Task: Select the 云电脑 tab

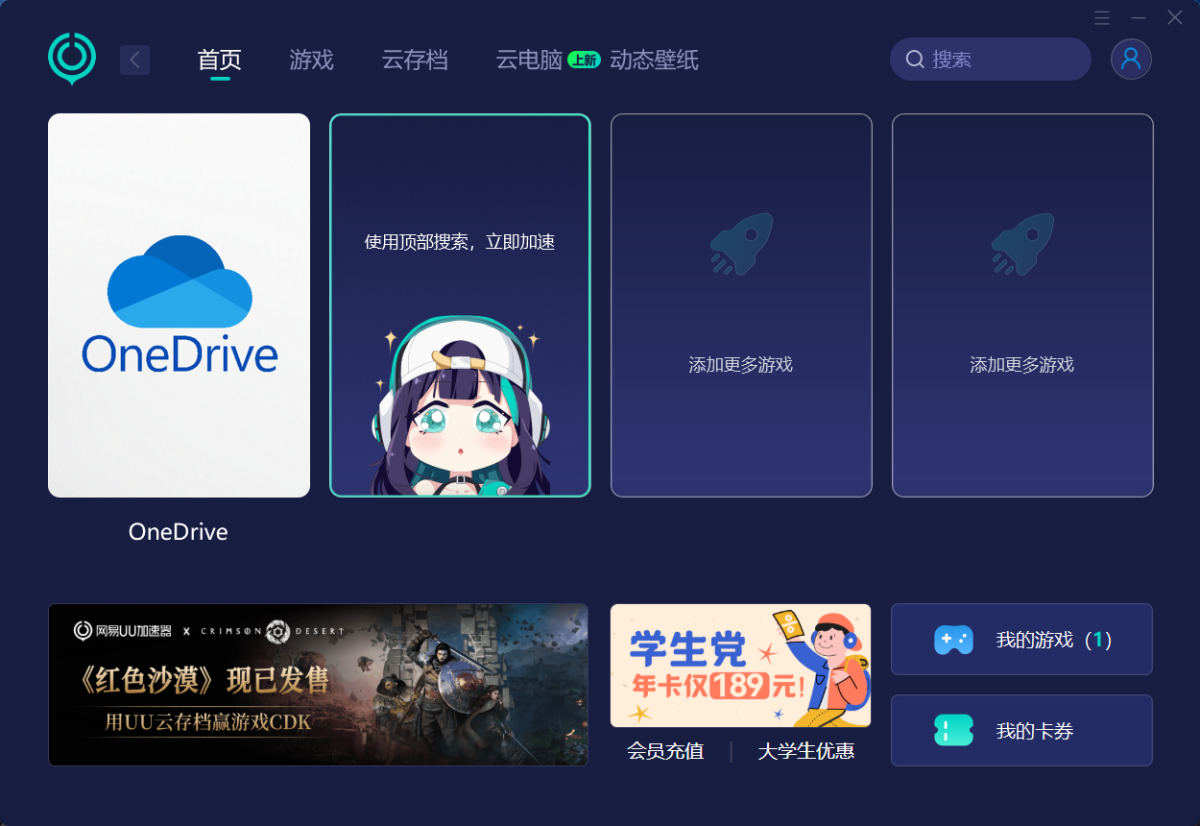Action: click(x=529, y=60)
